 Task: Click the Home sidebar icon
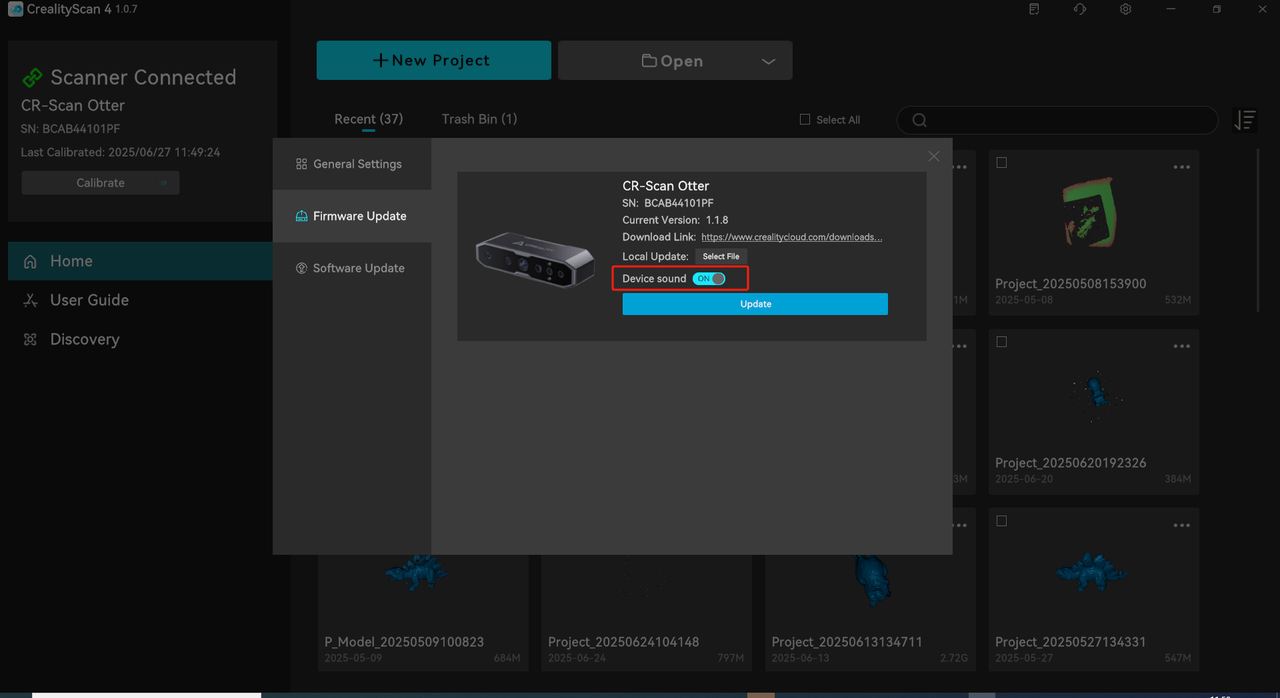click(31, 261)
